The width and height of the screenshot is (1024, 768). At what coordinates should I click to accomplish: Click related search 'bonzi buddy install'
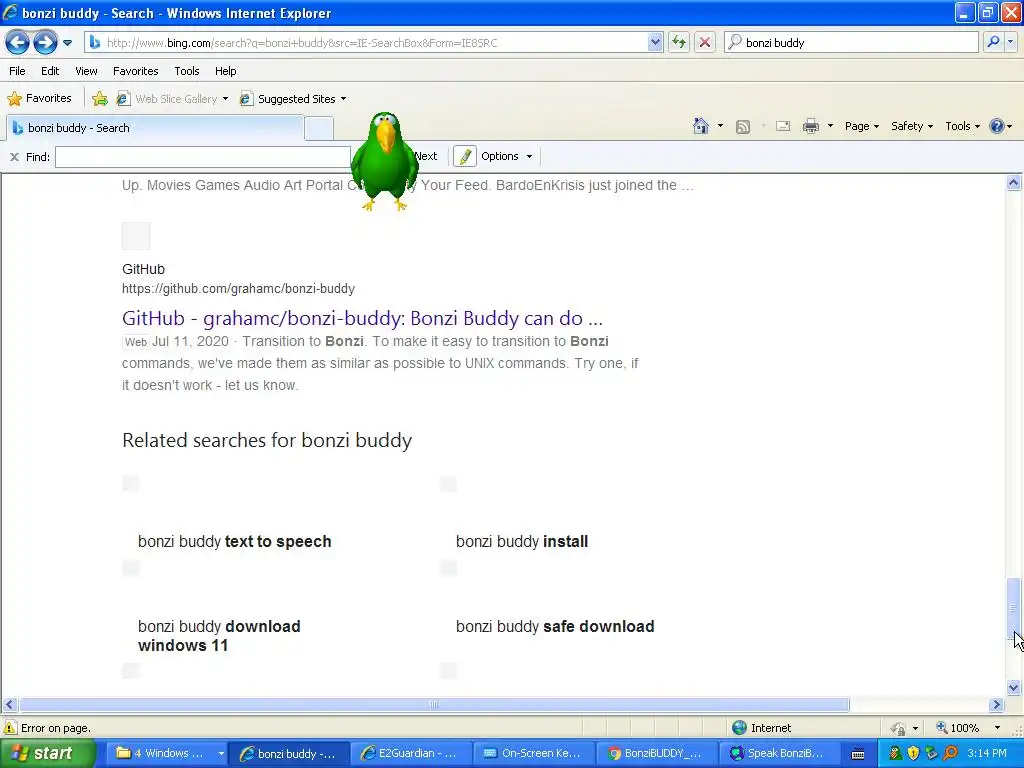coord(522,541)
